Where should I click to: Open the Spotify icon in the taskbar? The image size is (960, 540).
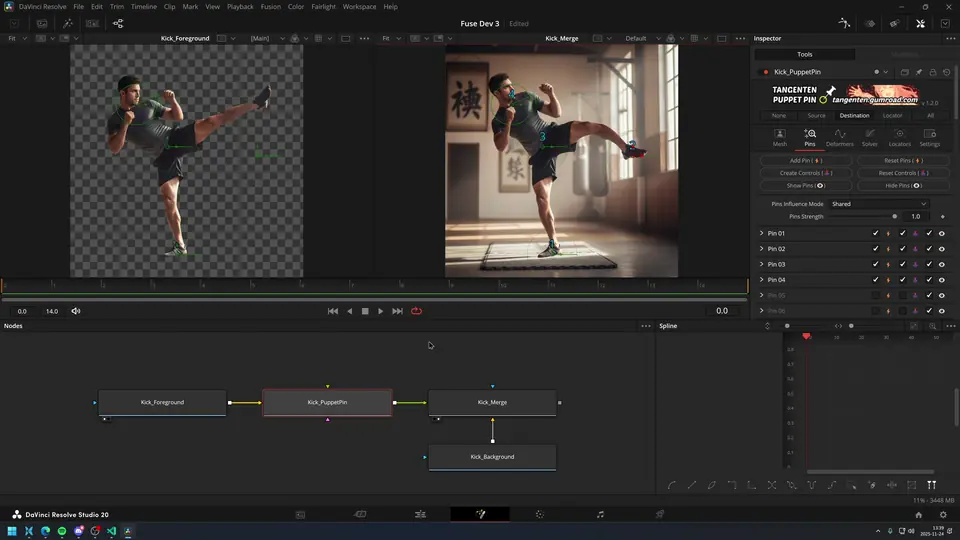(62, 531)
